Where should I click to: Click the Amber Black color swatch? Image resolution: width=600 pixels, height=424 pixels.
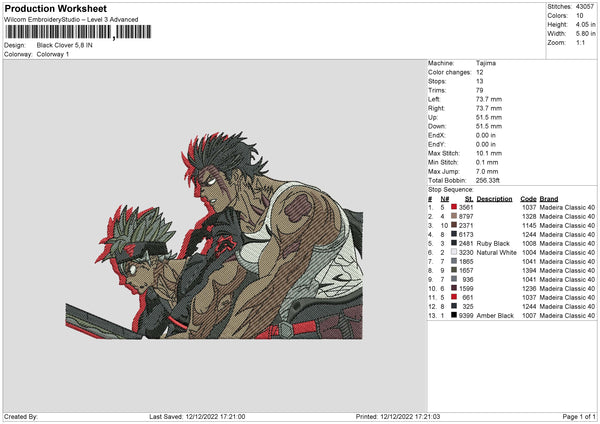pos(454,315)
